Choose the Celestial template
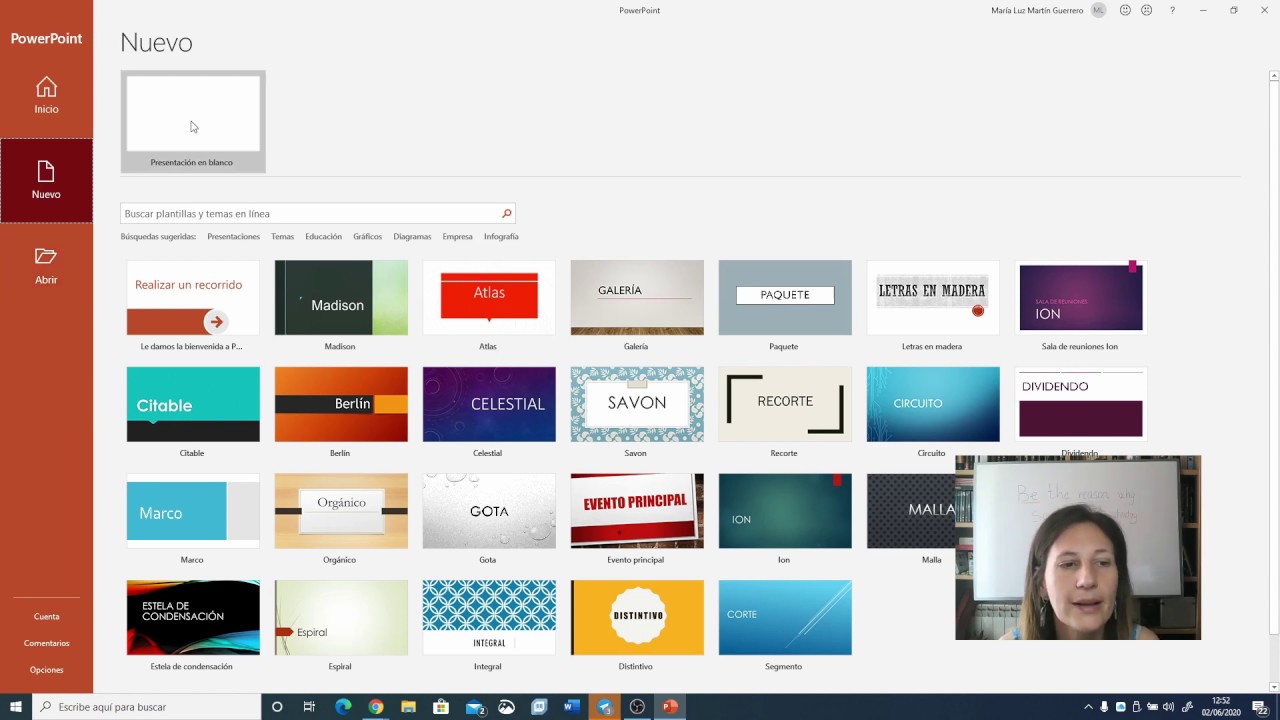 489,404
